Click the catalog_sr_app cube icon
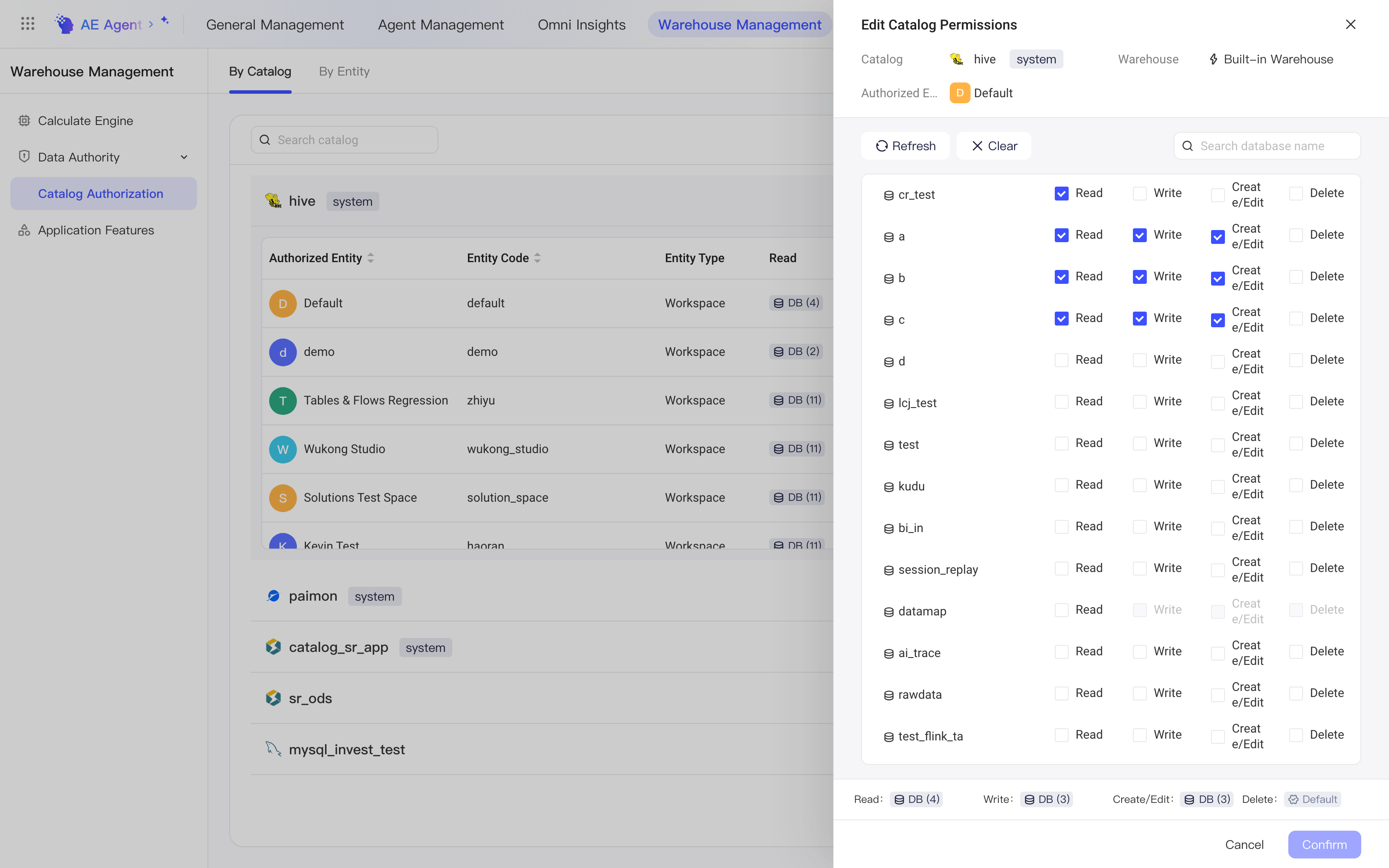 tap(273, 647)
